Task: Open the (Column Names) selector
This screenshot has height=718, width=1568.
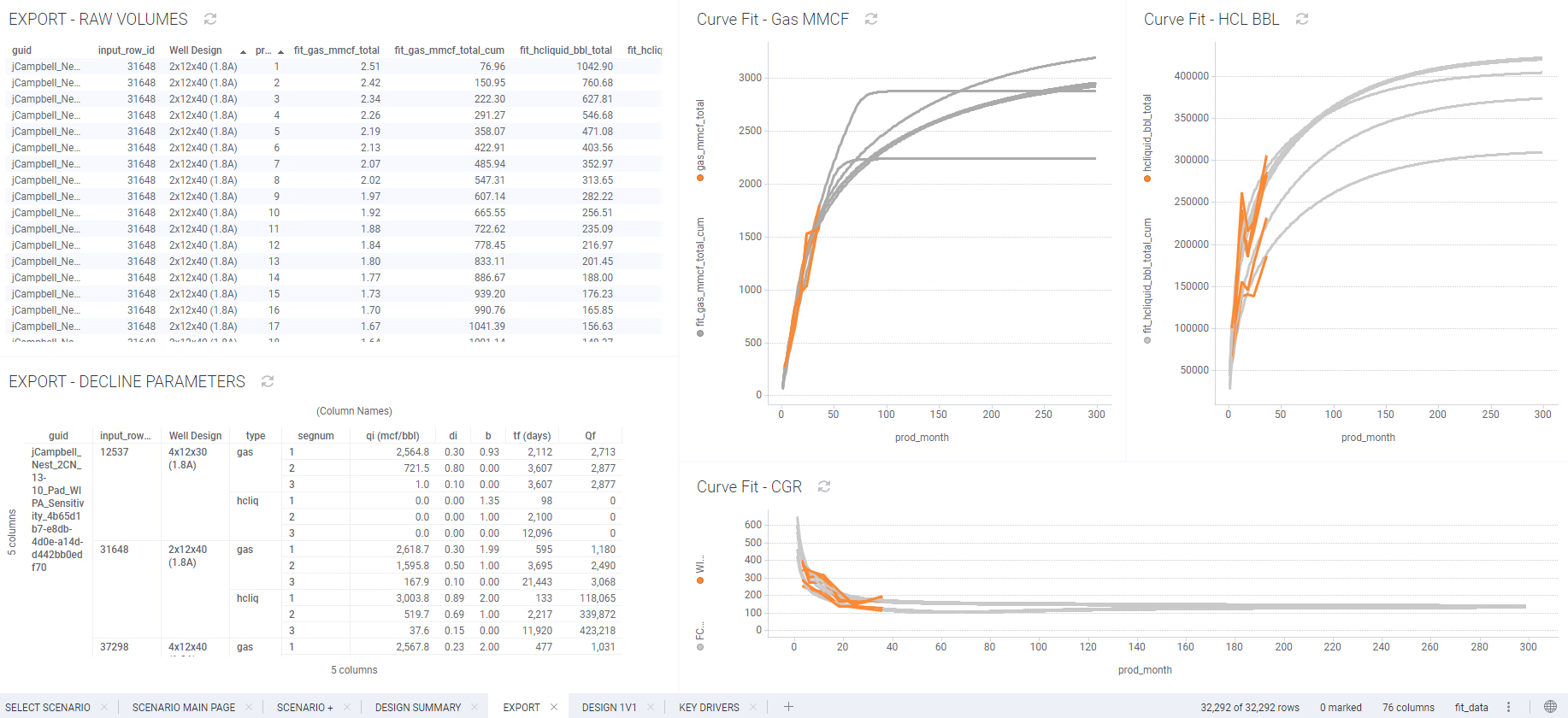Action: click(354, 411)
